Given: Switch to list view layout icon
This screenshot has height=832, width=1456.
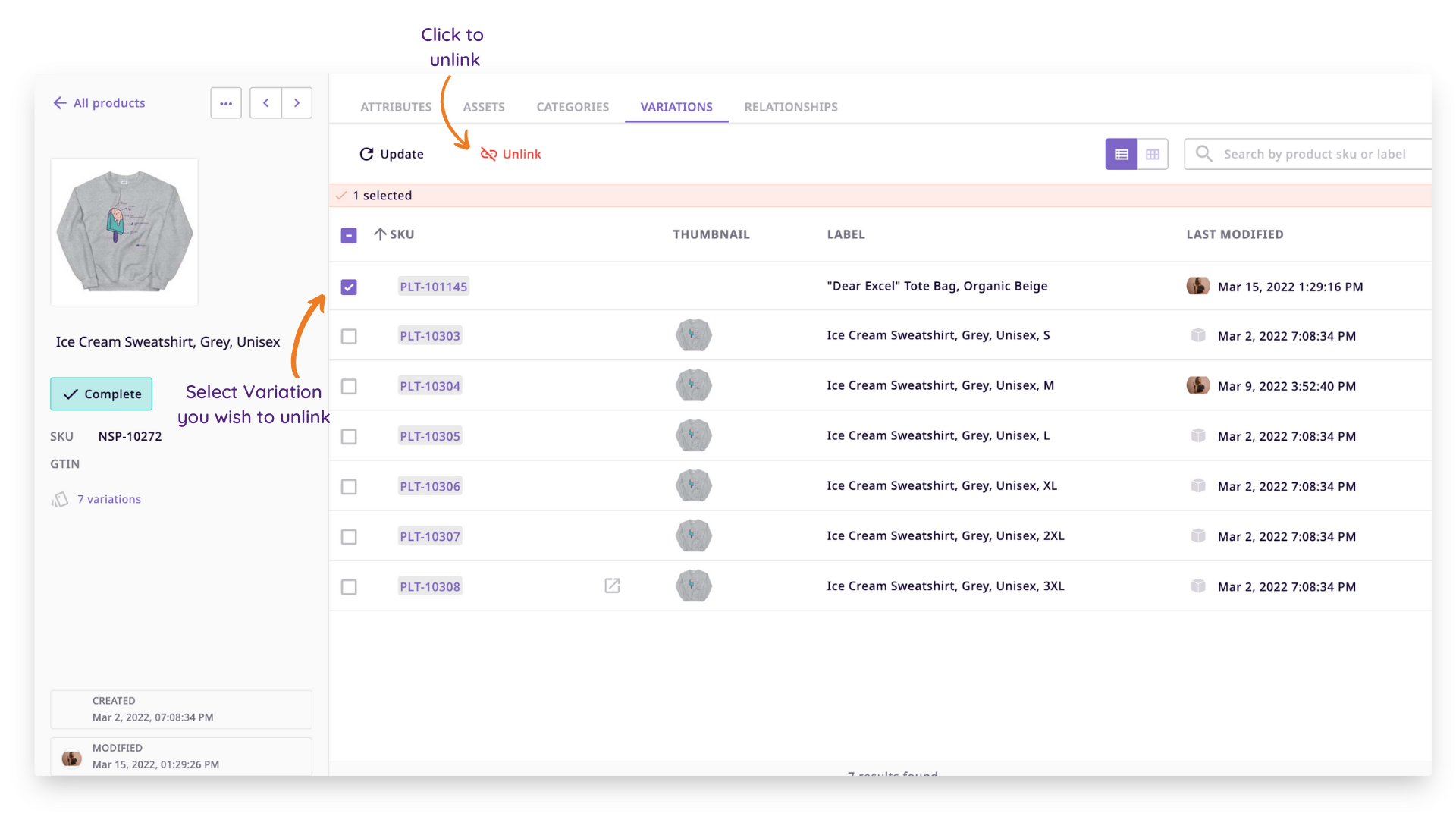Looking at the screenshot, I should pos(1121,154).
